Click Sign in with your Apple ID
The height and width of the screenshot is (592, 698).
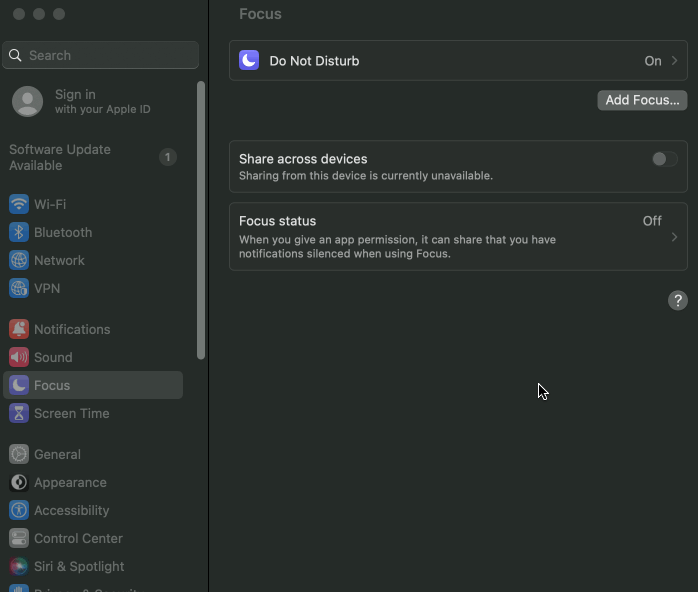click(93, 101)
